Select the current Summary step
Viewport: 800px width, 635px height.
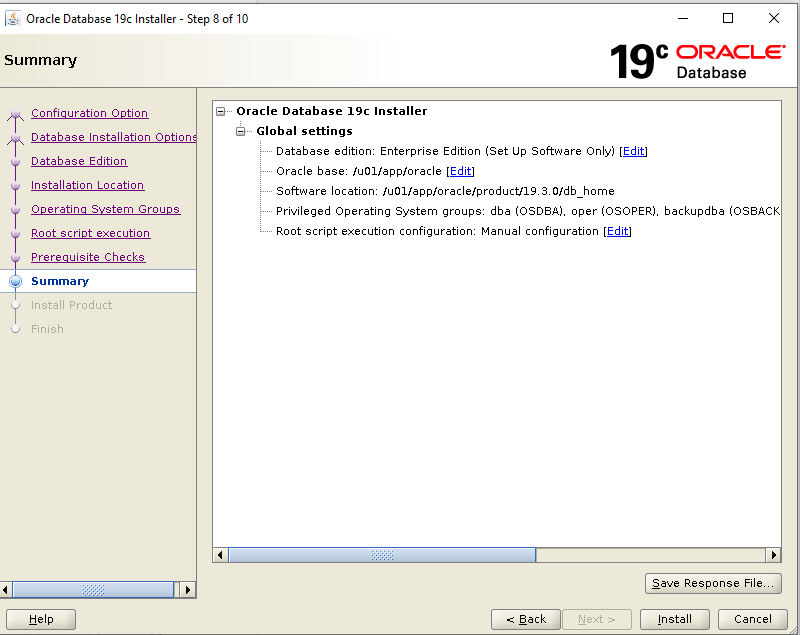[60, 281]
